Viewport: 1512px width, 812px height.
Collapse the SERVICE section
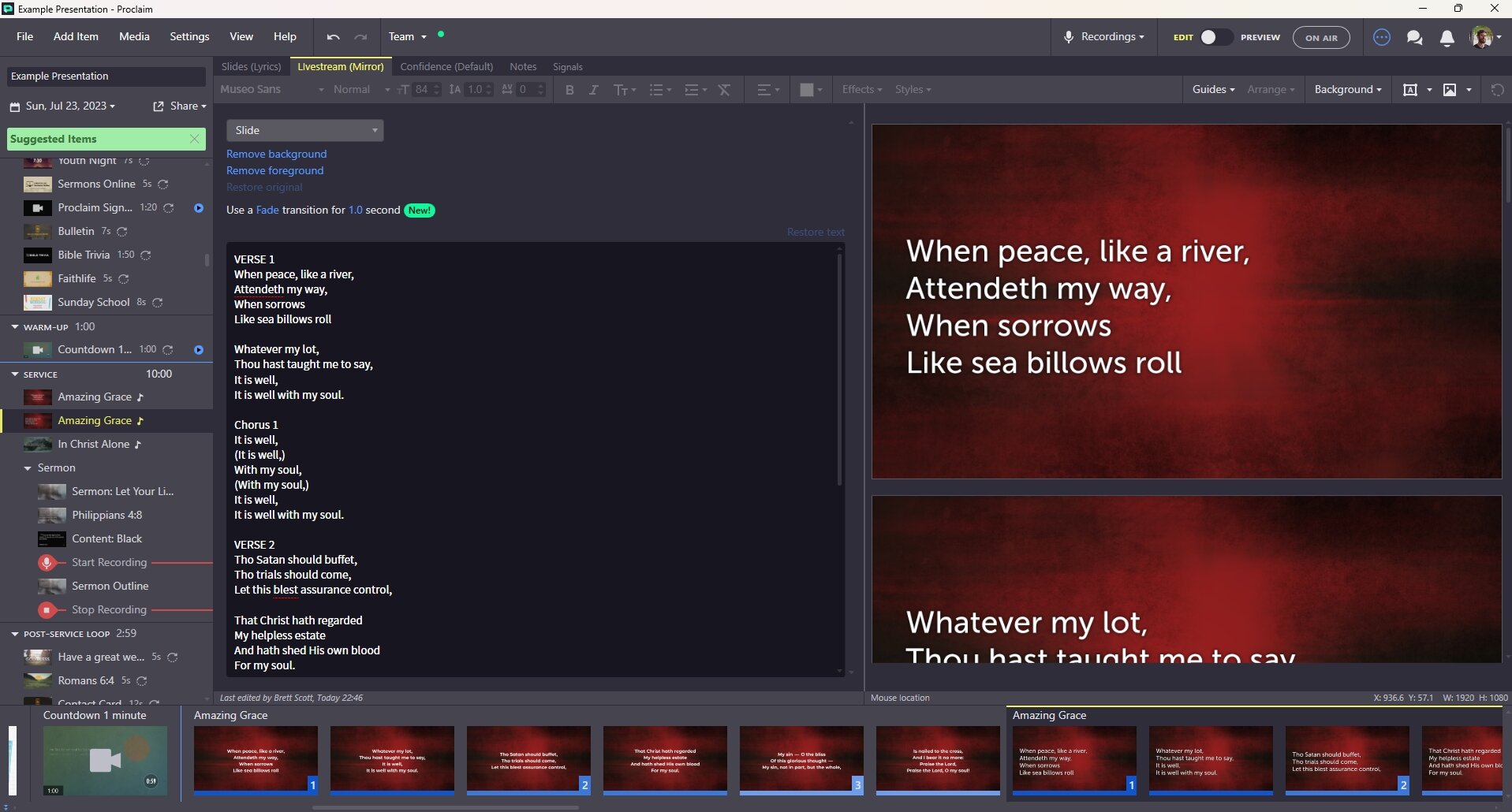tap(14, 374)
